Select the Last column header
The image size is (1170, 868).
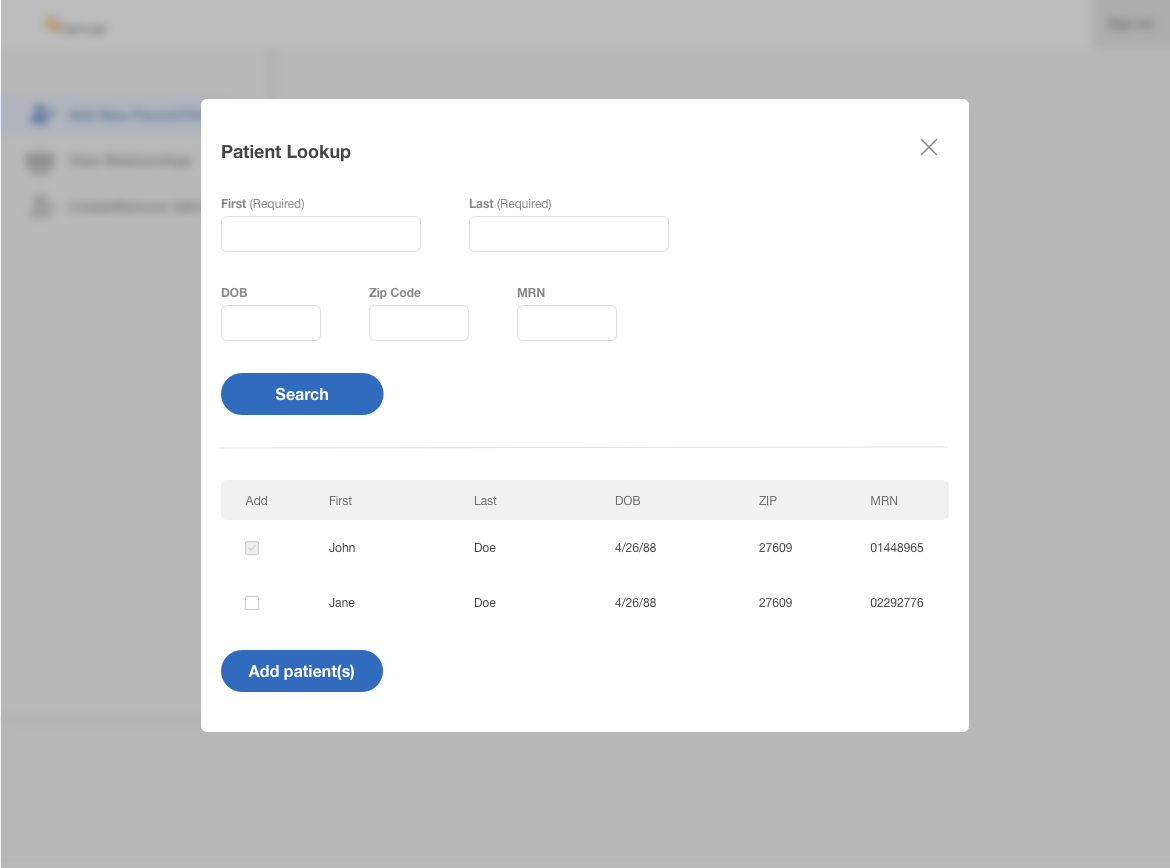coord(485,500)
